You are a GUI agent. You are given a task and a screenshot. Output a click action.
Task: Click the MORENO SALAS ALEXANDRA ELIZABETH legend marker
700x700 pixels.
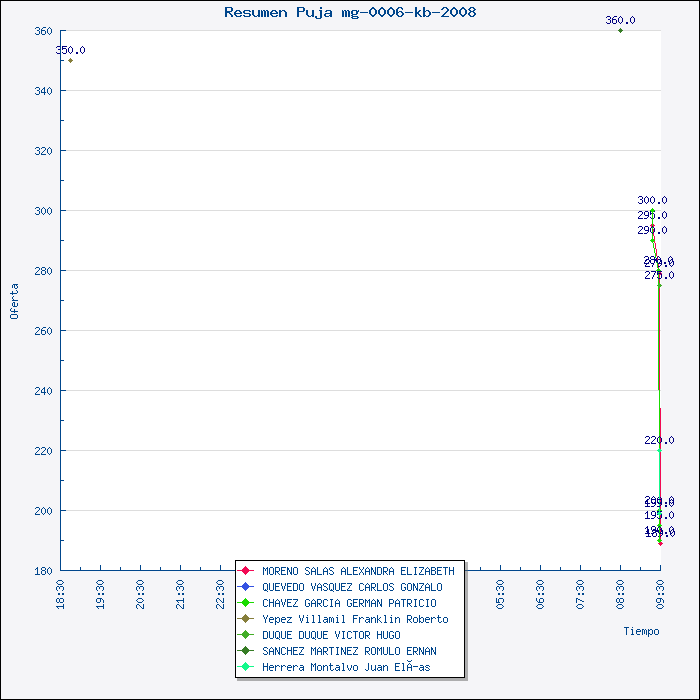click(x=245, y=571)
